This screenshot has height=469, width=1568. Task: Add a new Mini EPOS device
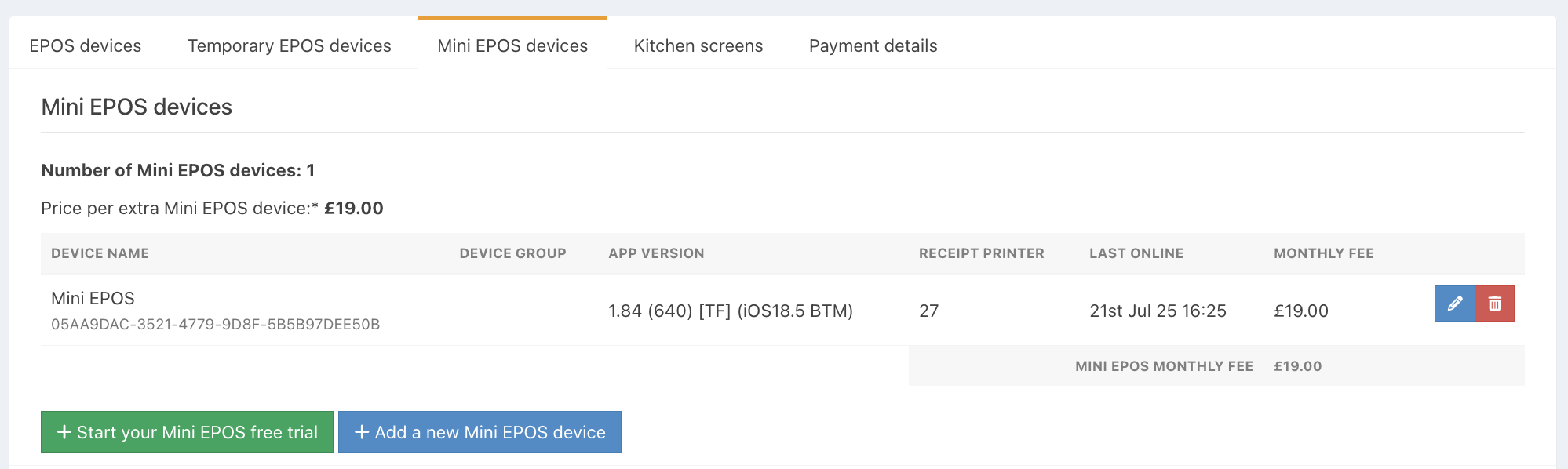480,432
